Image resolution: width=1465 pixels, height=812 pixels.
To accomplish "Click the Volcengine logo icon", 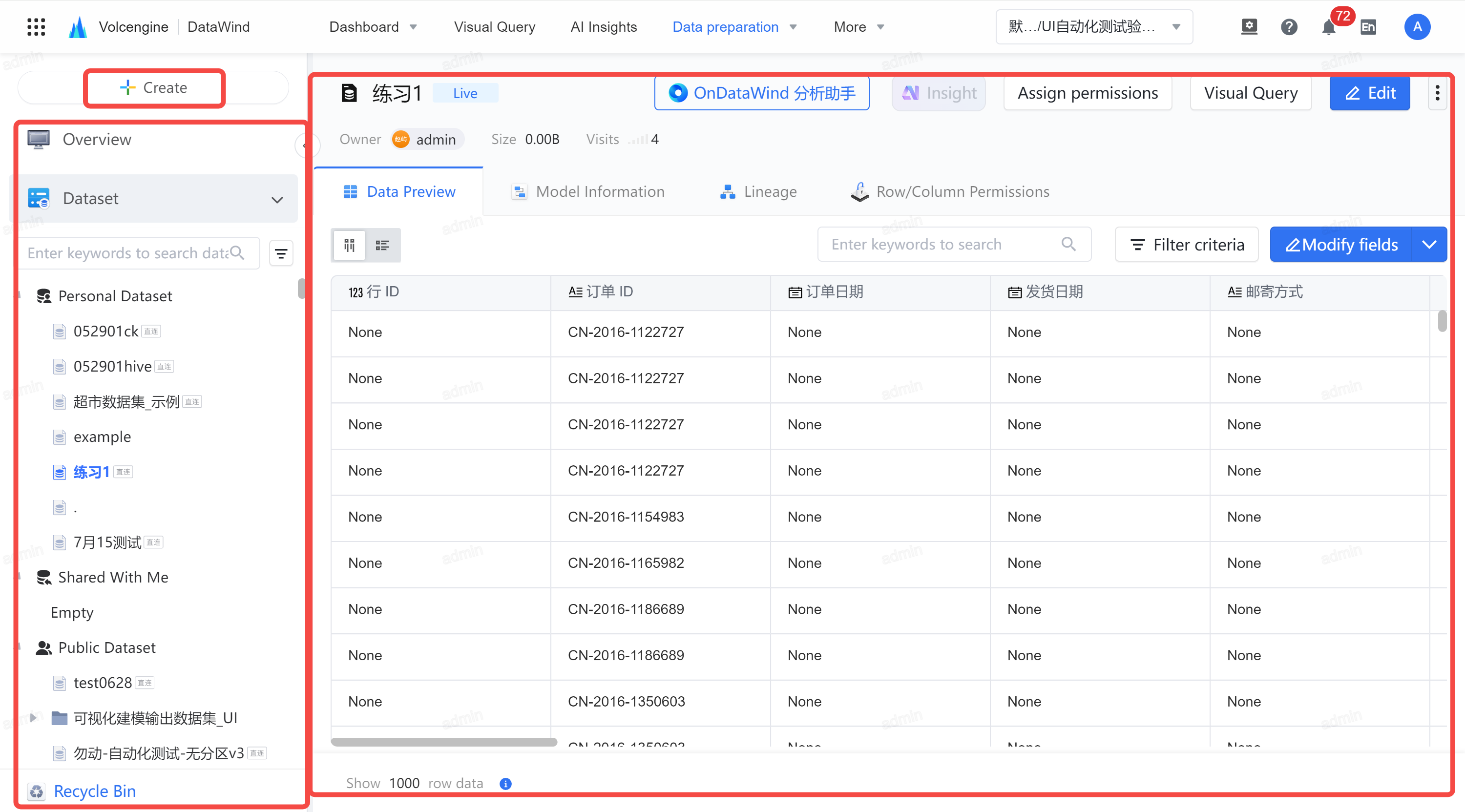I will click(x=78, y=27).
